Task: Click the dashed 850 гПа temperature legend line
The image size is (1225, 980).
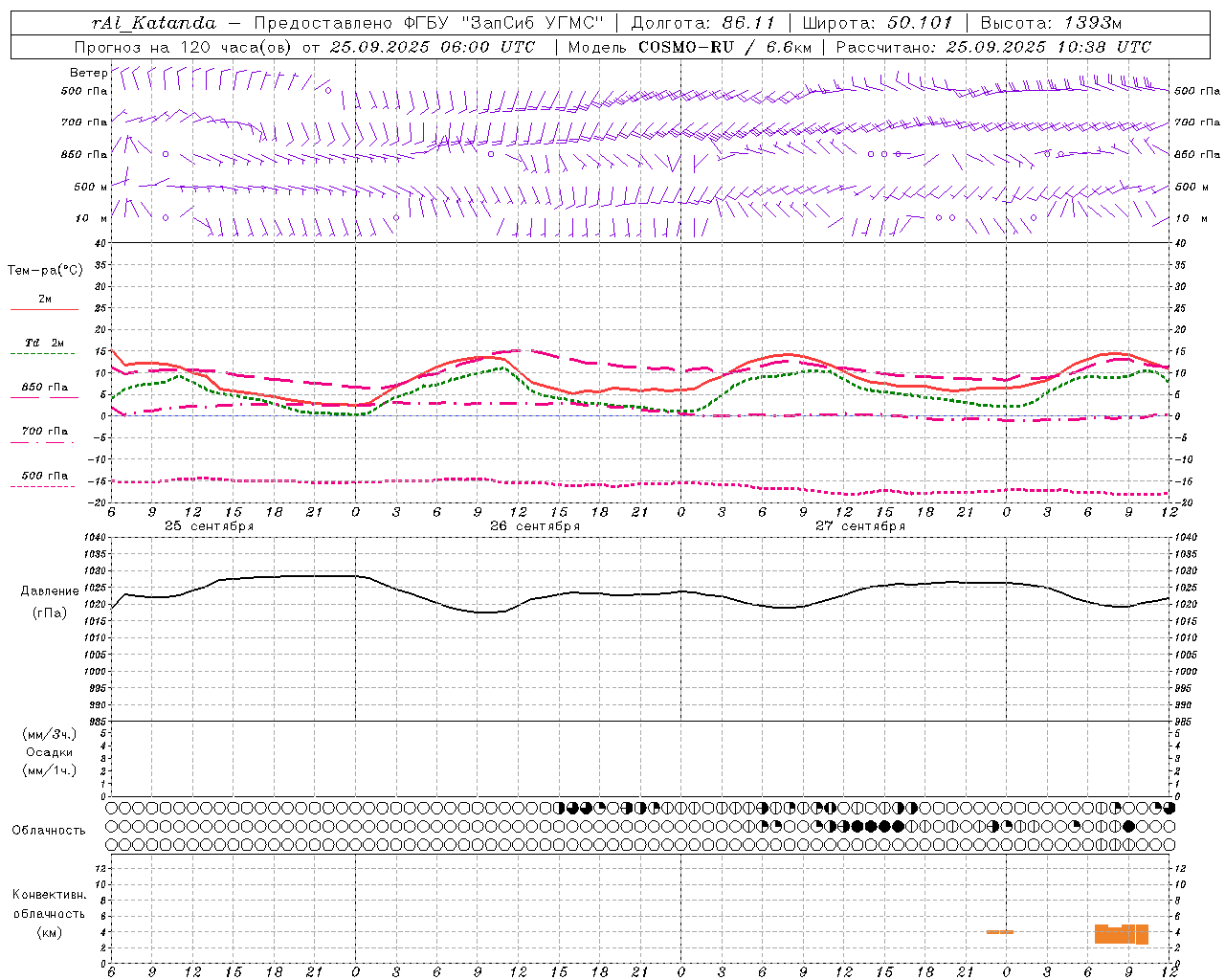Action: click(44, 397)
